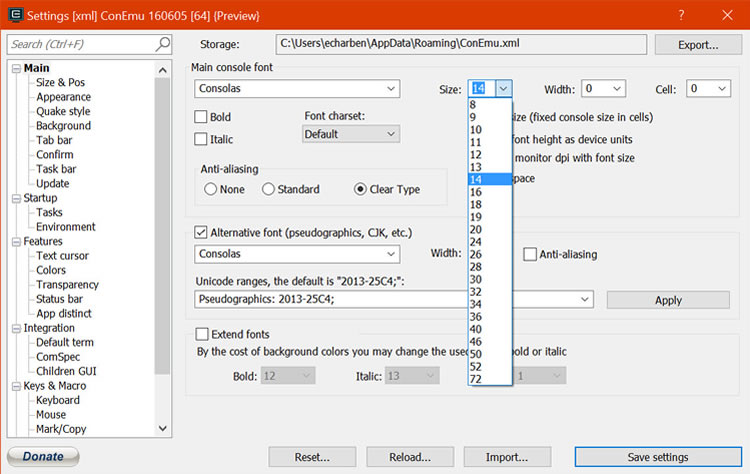Open Environment settings page
This screenshot has width=750, height=474.
tap(66, 227)
